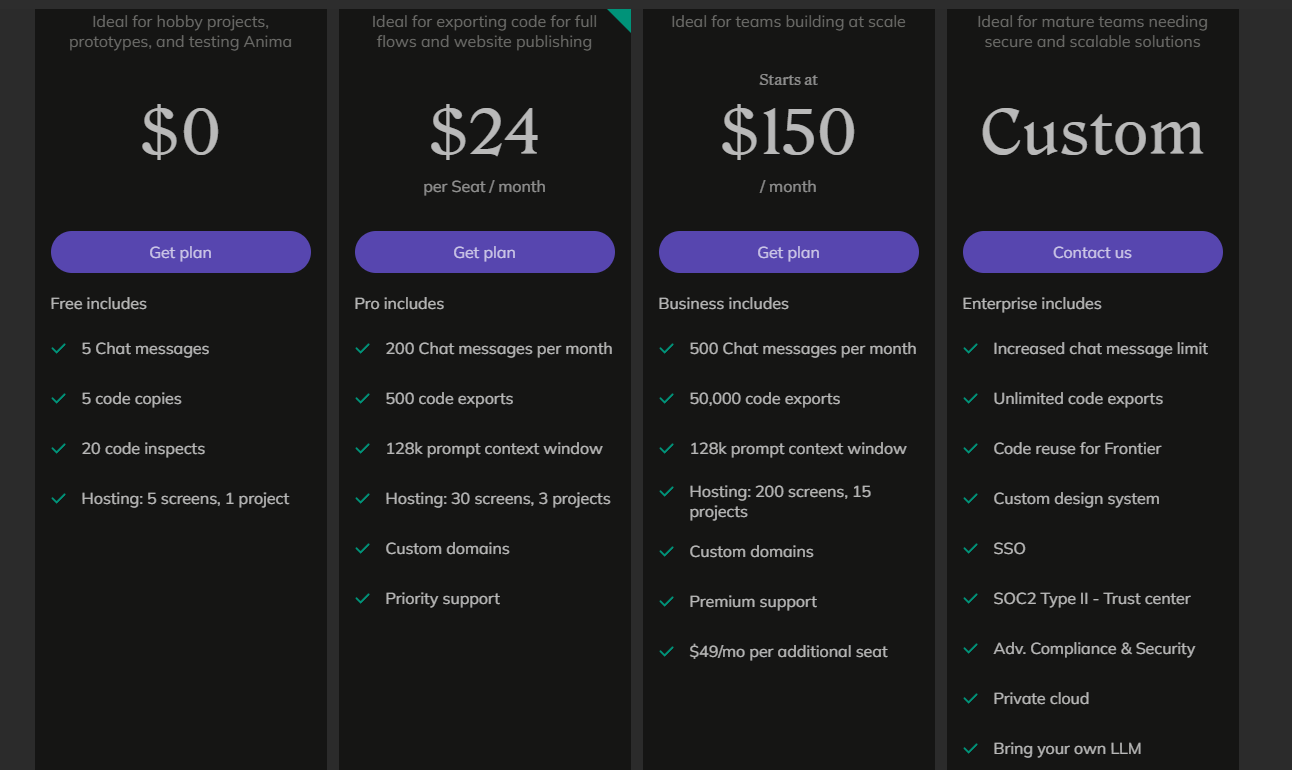Click the $0 price heading
The height and width of the screenshot is (770, 1292).
(x=181, y=132)
